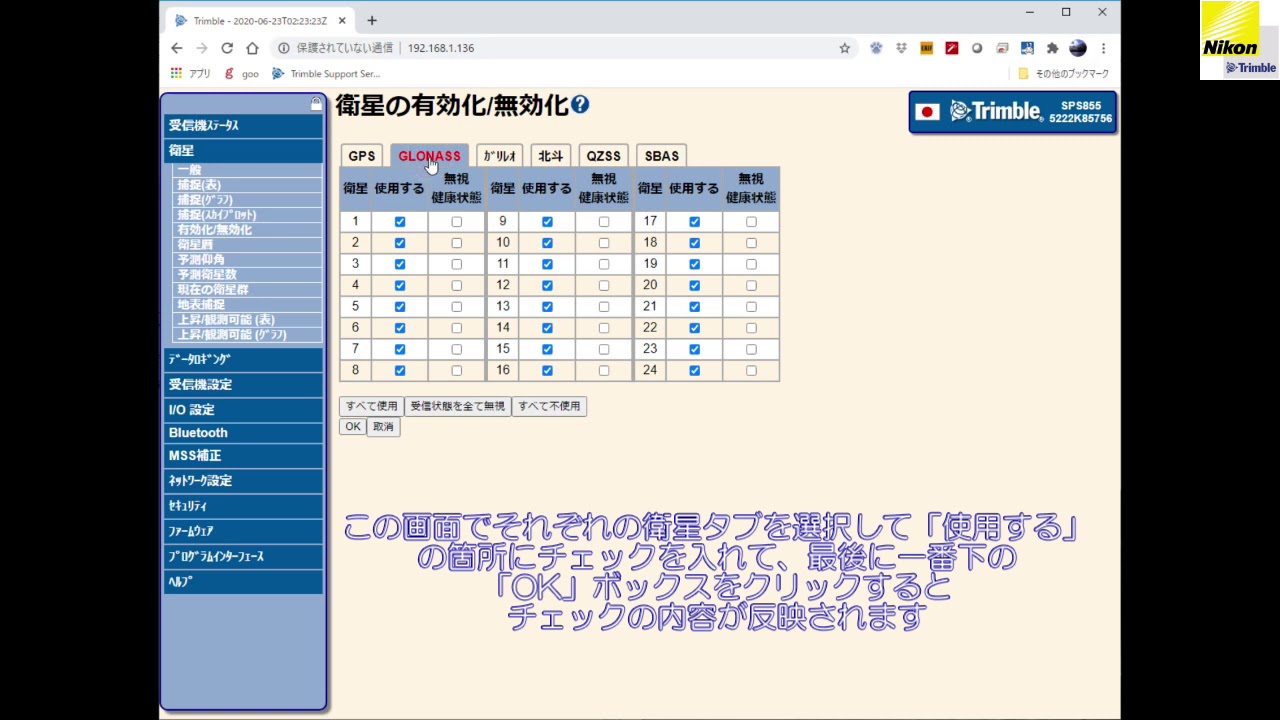Image resolution: width=1280 pixels, height=720 pixels.
Task: Open the Trimble Support bookmark
Action: coord(326,74)
